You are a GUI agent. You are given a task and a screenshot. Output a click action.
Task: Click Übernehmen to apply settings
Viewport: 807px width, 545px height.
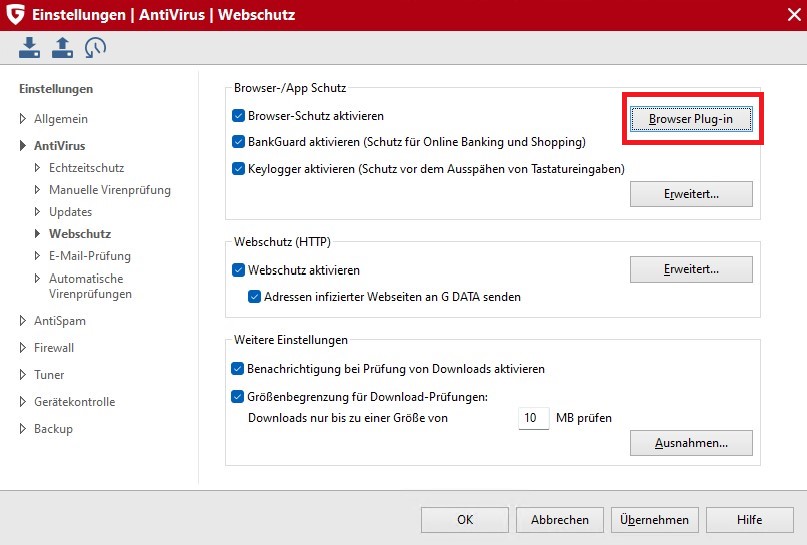click(654, 520)
